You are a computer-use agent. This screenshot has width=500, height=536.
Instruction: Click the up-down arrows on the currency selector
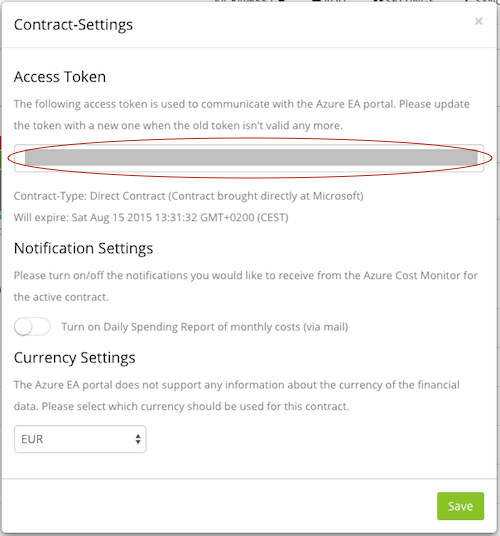pyautogui.click(x=138, y=439)
